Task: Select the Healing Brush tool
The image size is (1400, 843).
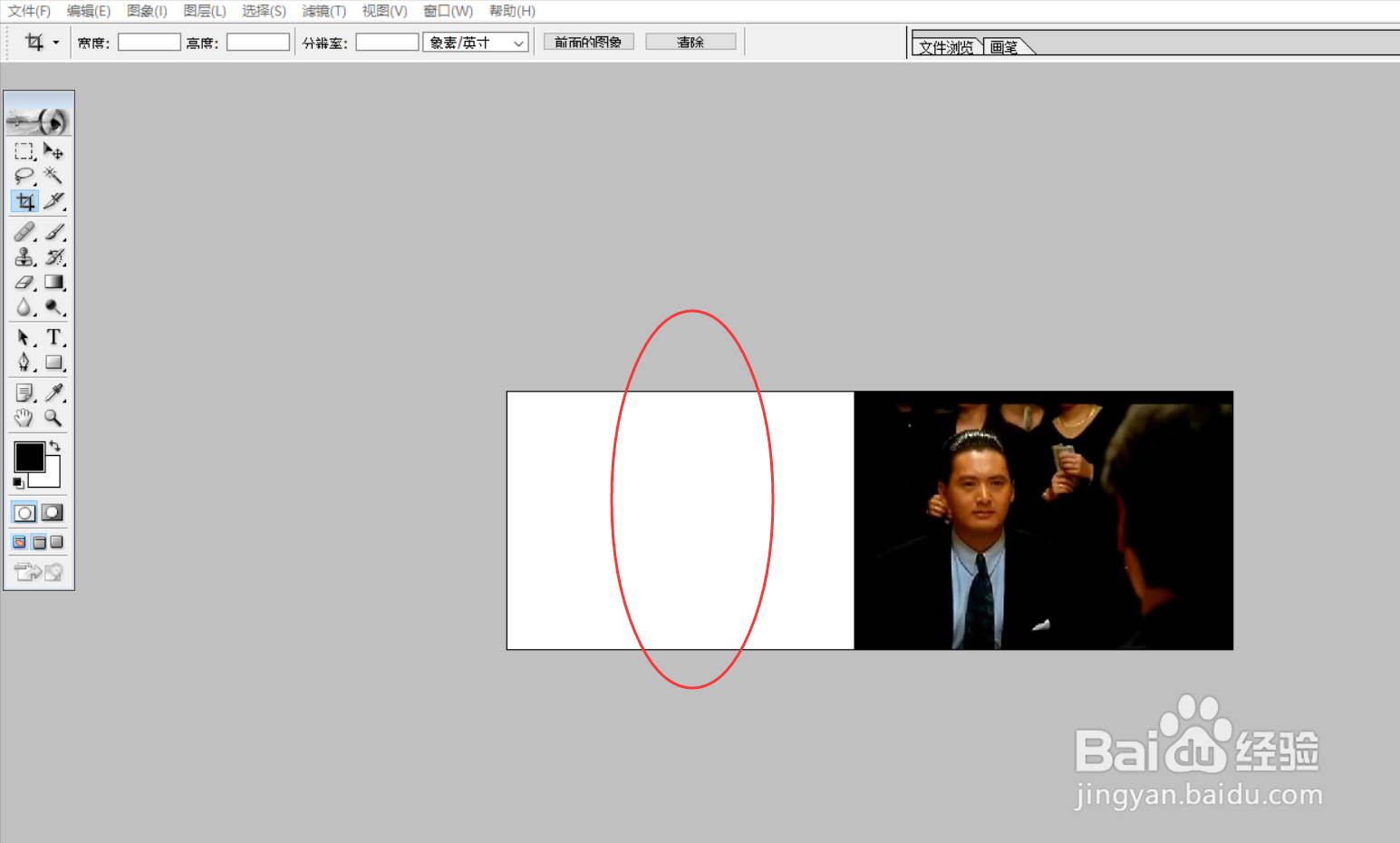Action: (x=24, y=232)
